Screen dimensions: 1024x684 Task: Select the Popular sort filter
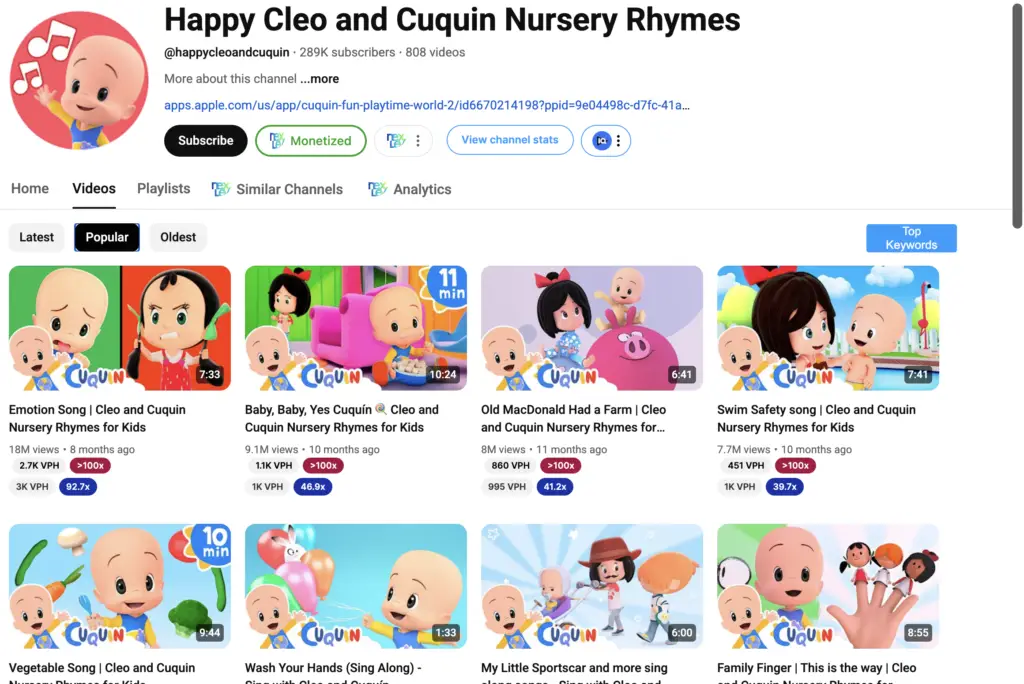107,237
